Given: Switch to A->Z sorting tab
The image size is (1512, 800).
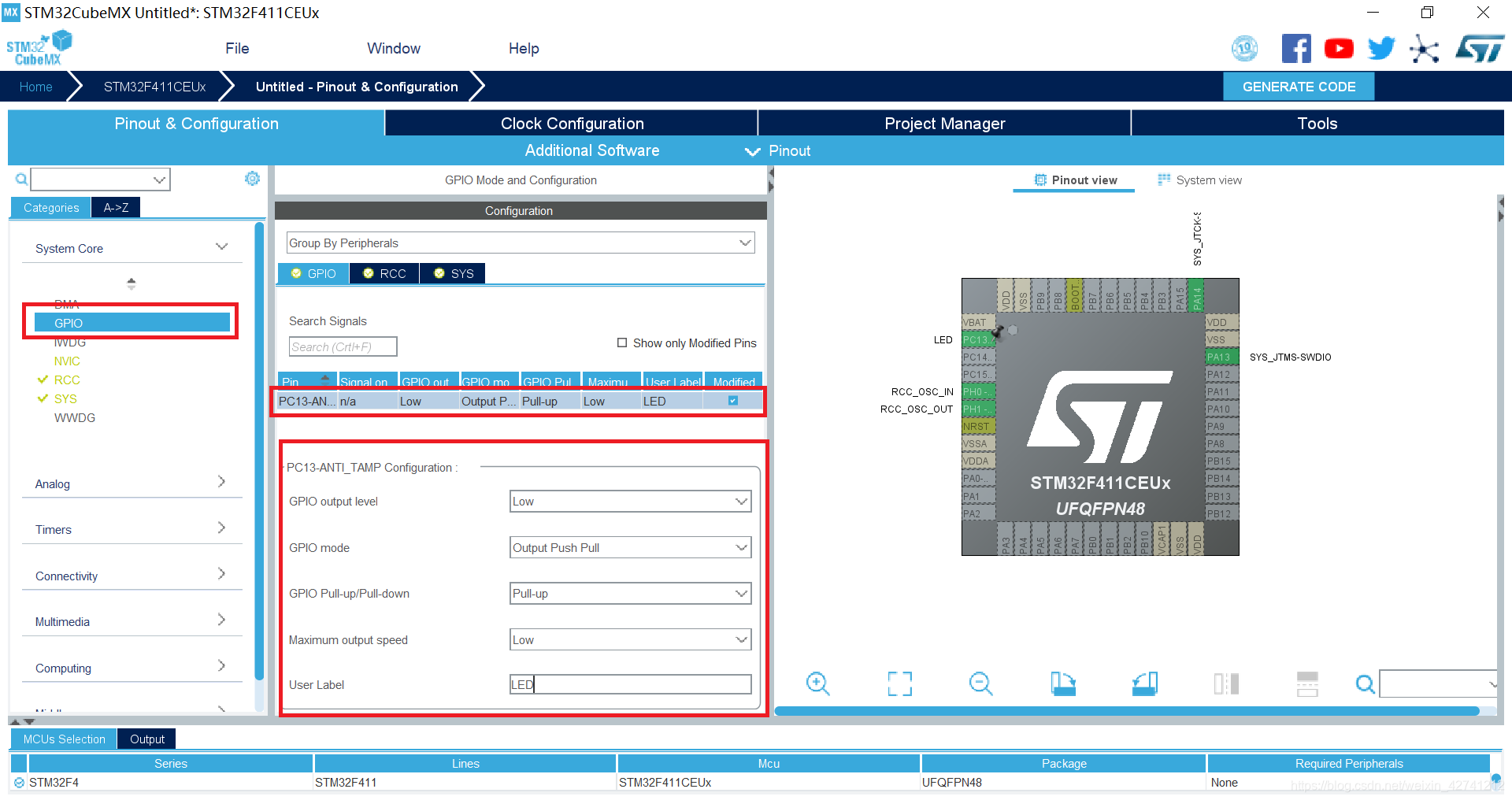Looking at the screenshot, I should click(116, 208).
